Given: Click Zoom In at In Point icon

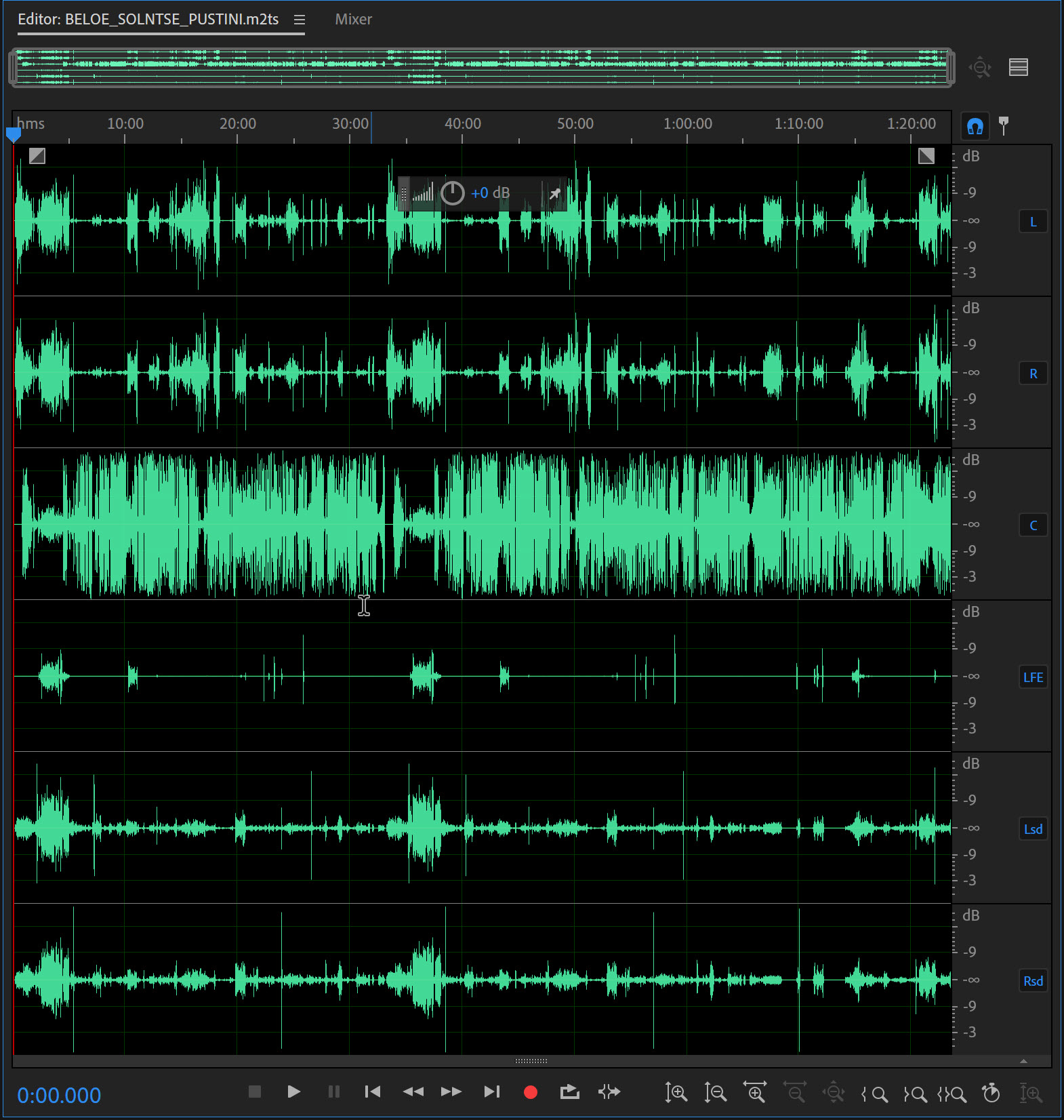Looking at the screenshot, I should (874, 1094).
